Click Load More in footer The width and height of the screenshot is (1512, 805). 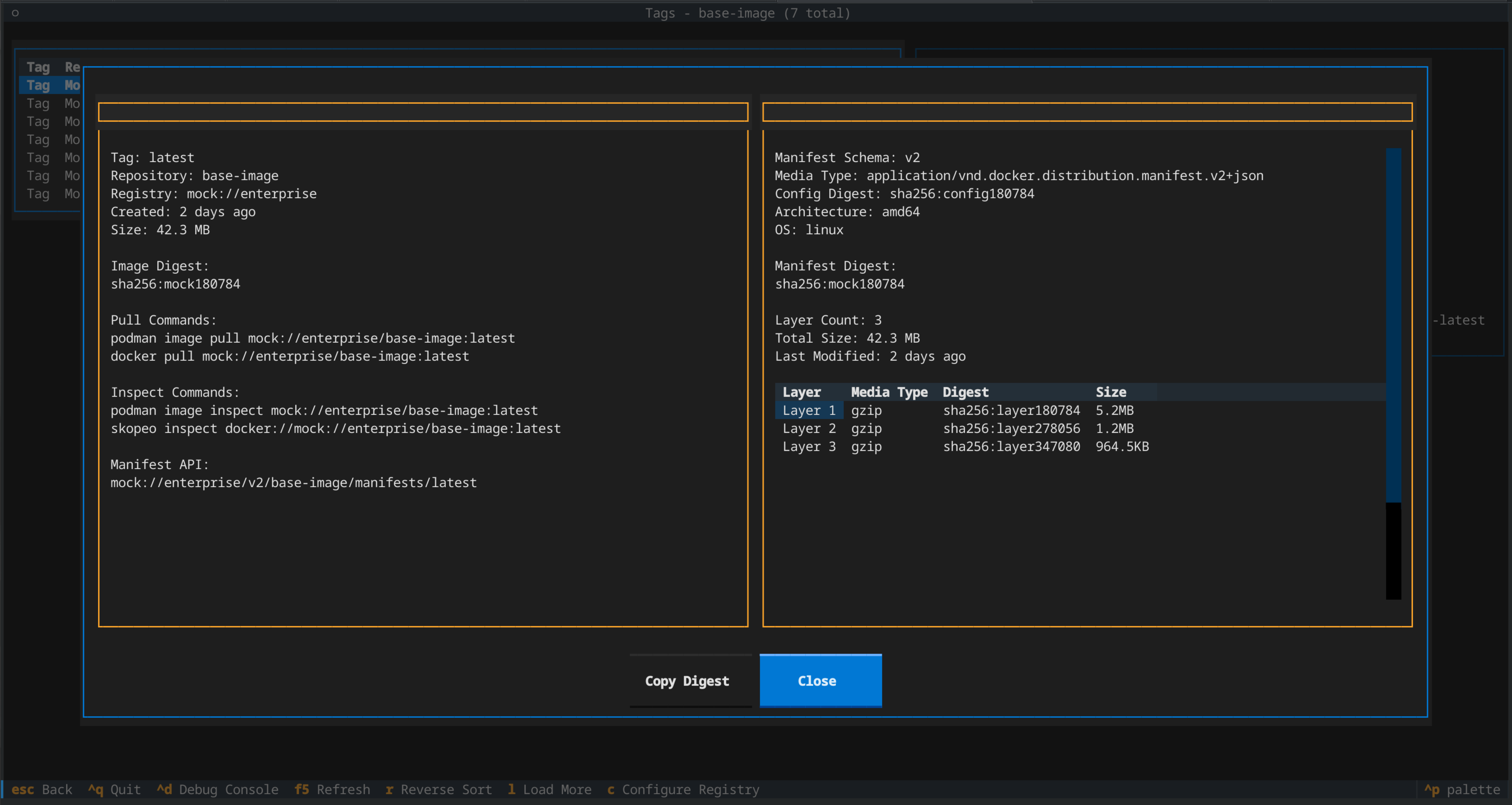pos(549,789)
